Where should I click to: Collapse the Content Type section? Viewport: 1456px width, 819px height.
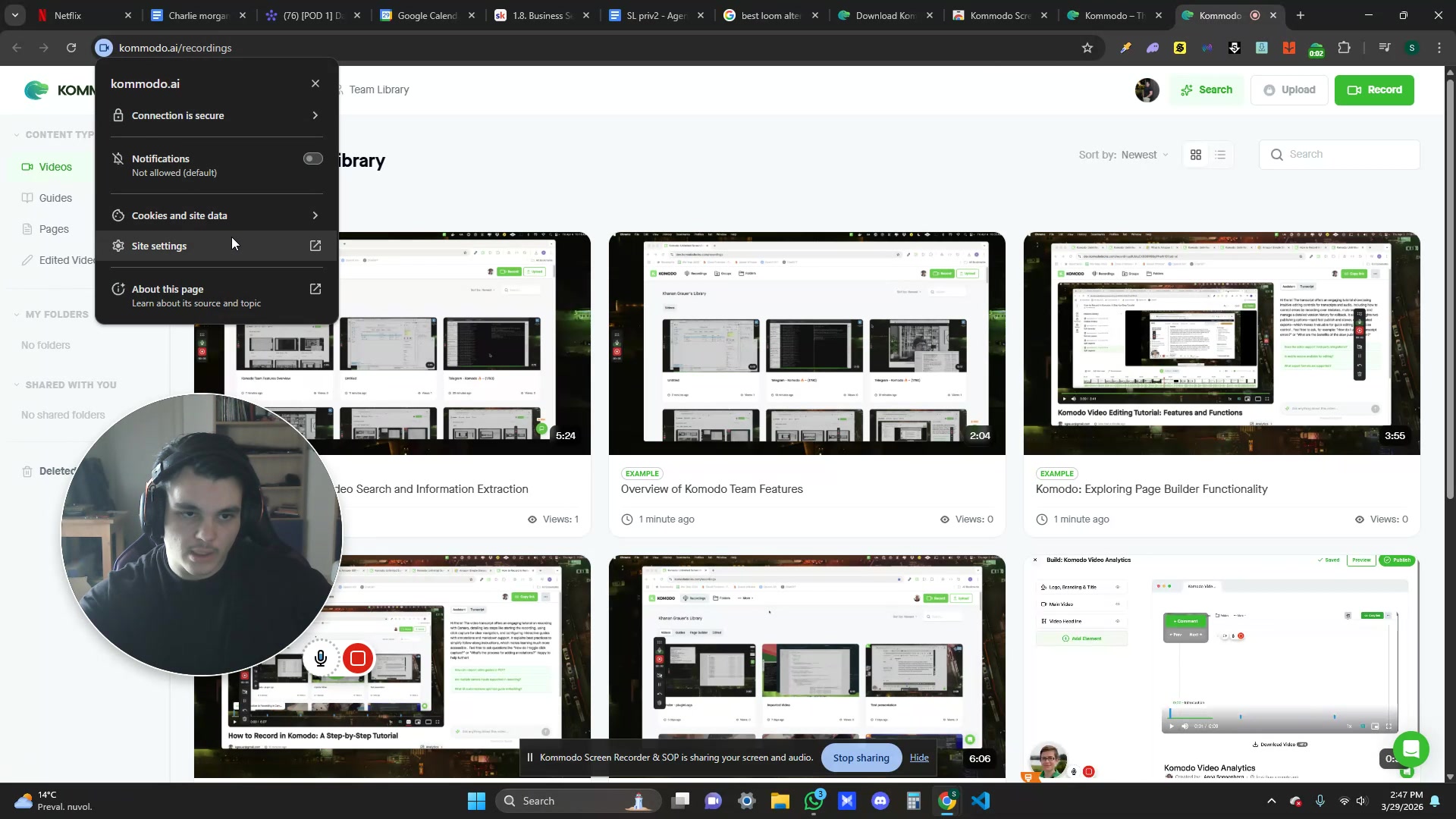(17, 135)
